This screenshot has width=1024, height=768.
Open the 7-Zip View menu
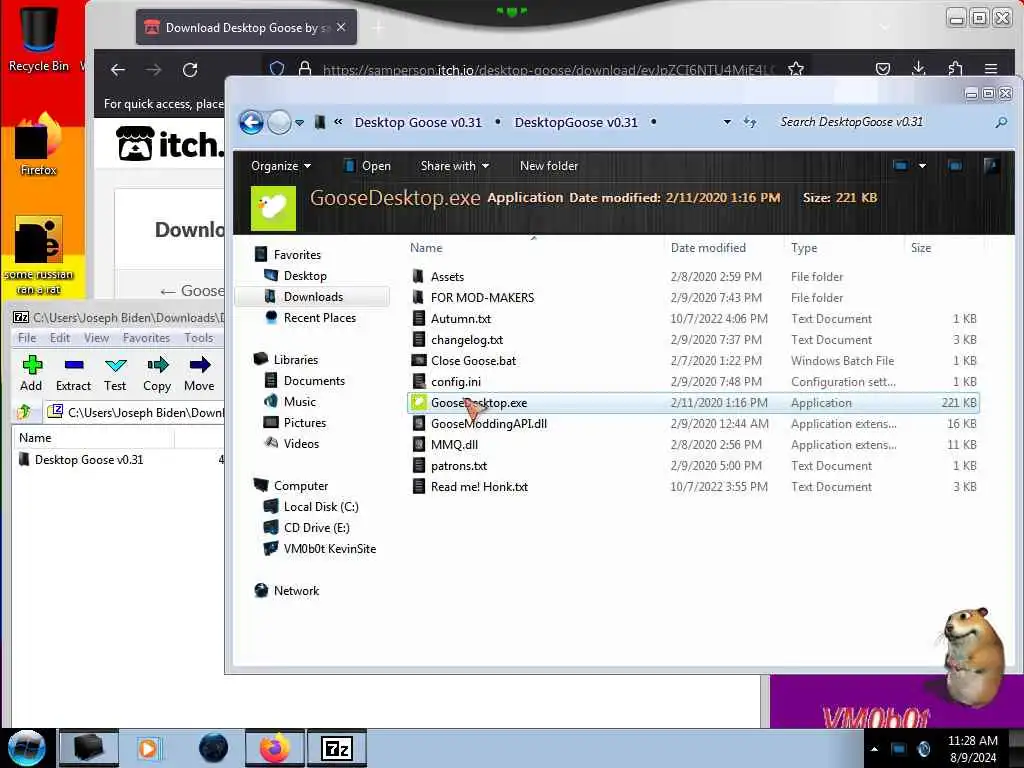(x=96, y=338)
